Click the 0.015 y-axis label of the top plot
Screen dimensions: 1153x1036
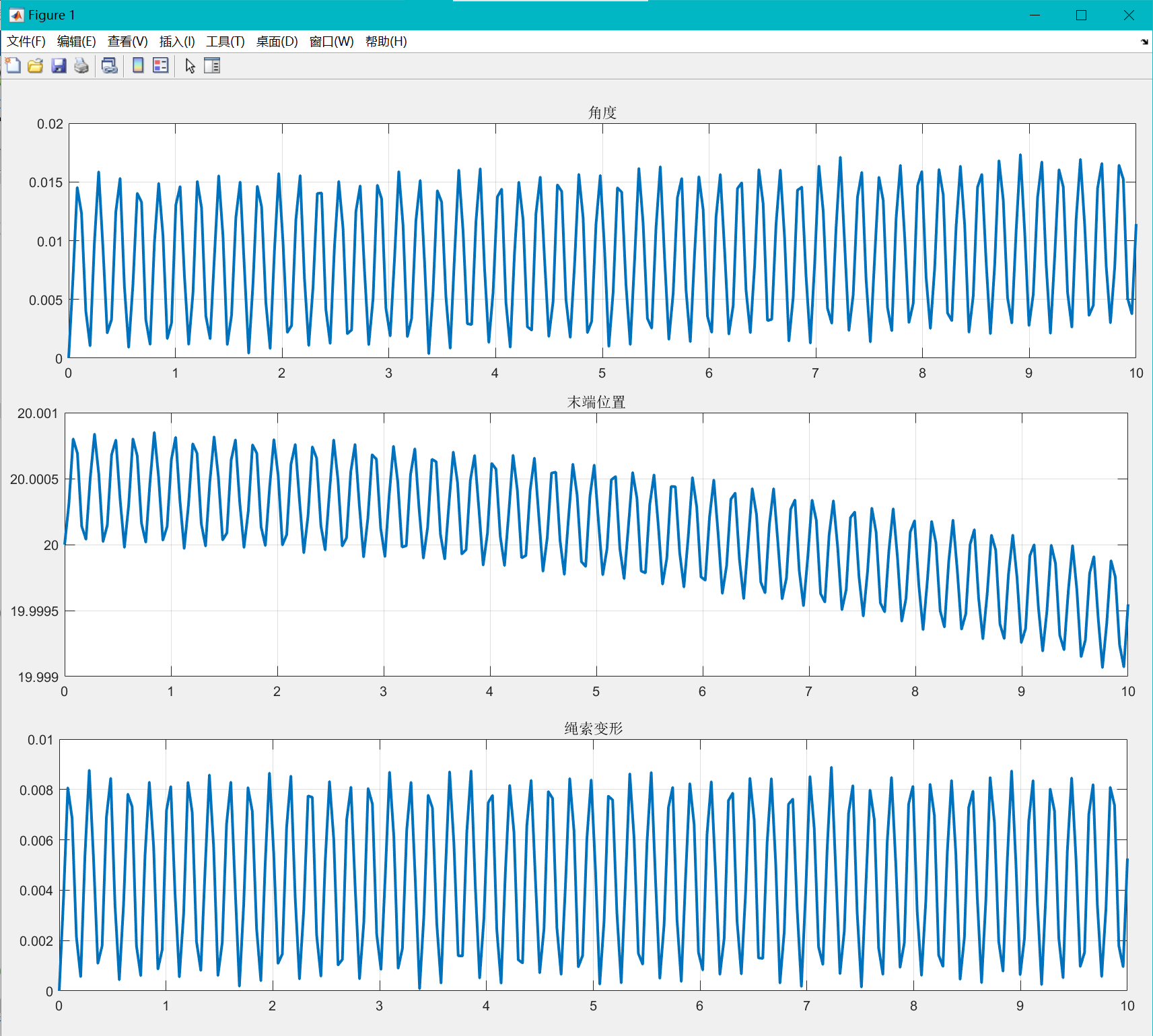(x=46, y=182)
